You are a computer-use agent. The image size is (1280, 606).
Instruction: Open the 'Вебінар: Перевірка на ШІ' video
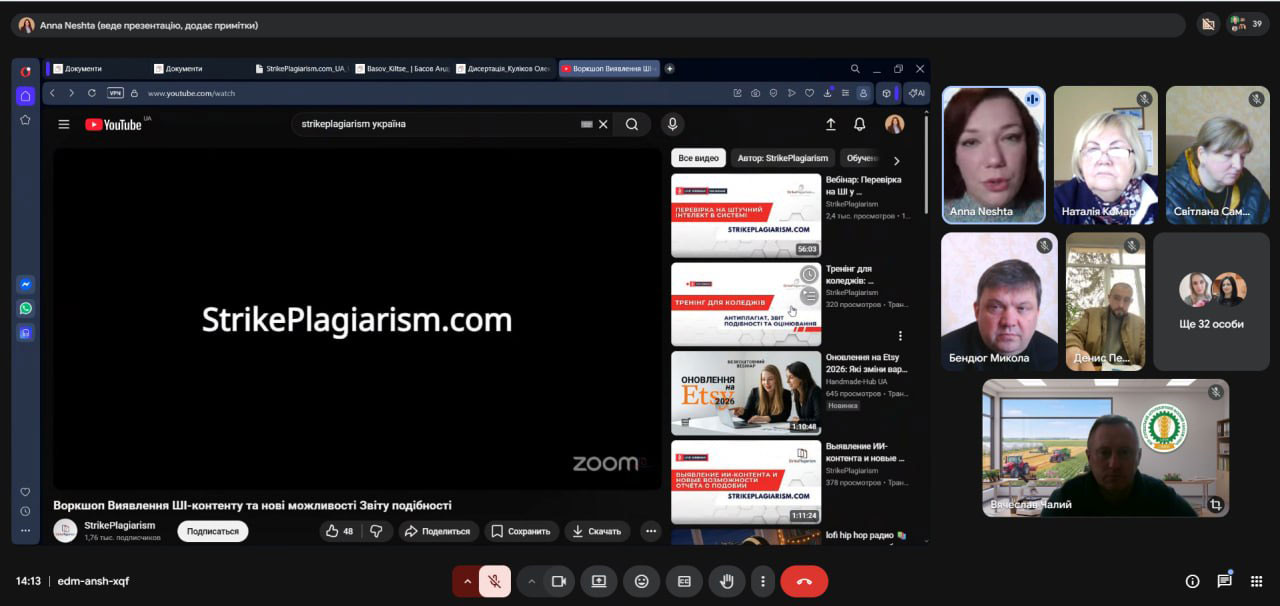coord(745,215)
